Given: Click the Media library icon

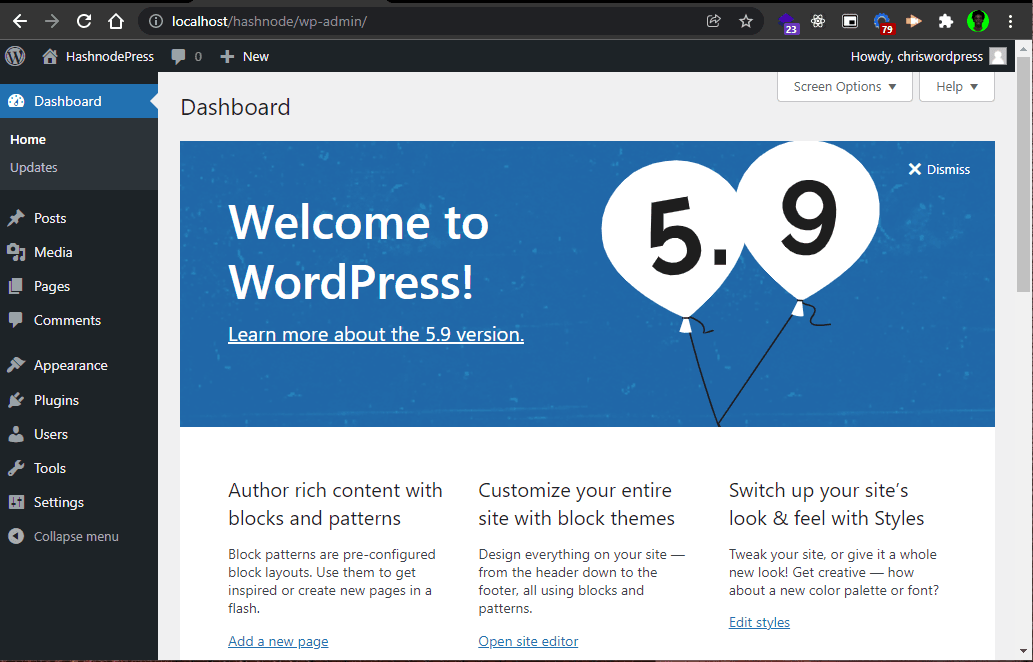Looking at the screenshot, I should click(16, 252).
